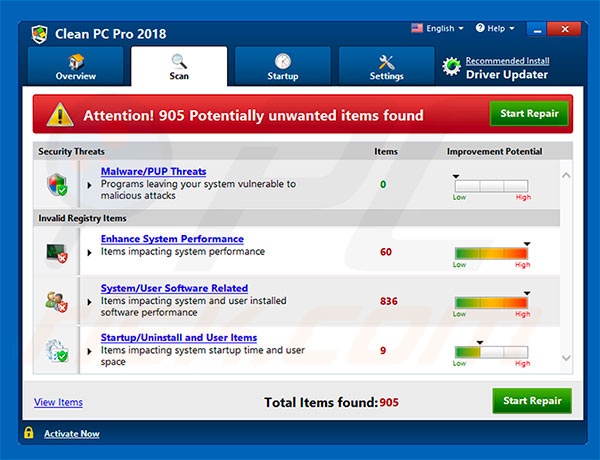Open the Recommended Install link
Image resolution: width=600 pixels, height=460 pixels.
[x=507, y=61]
